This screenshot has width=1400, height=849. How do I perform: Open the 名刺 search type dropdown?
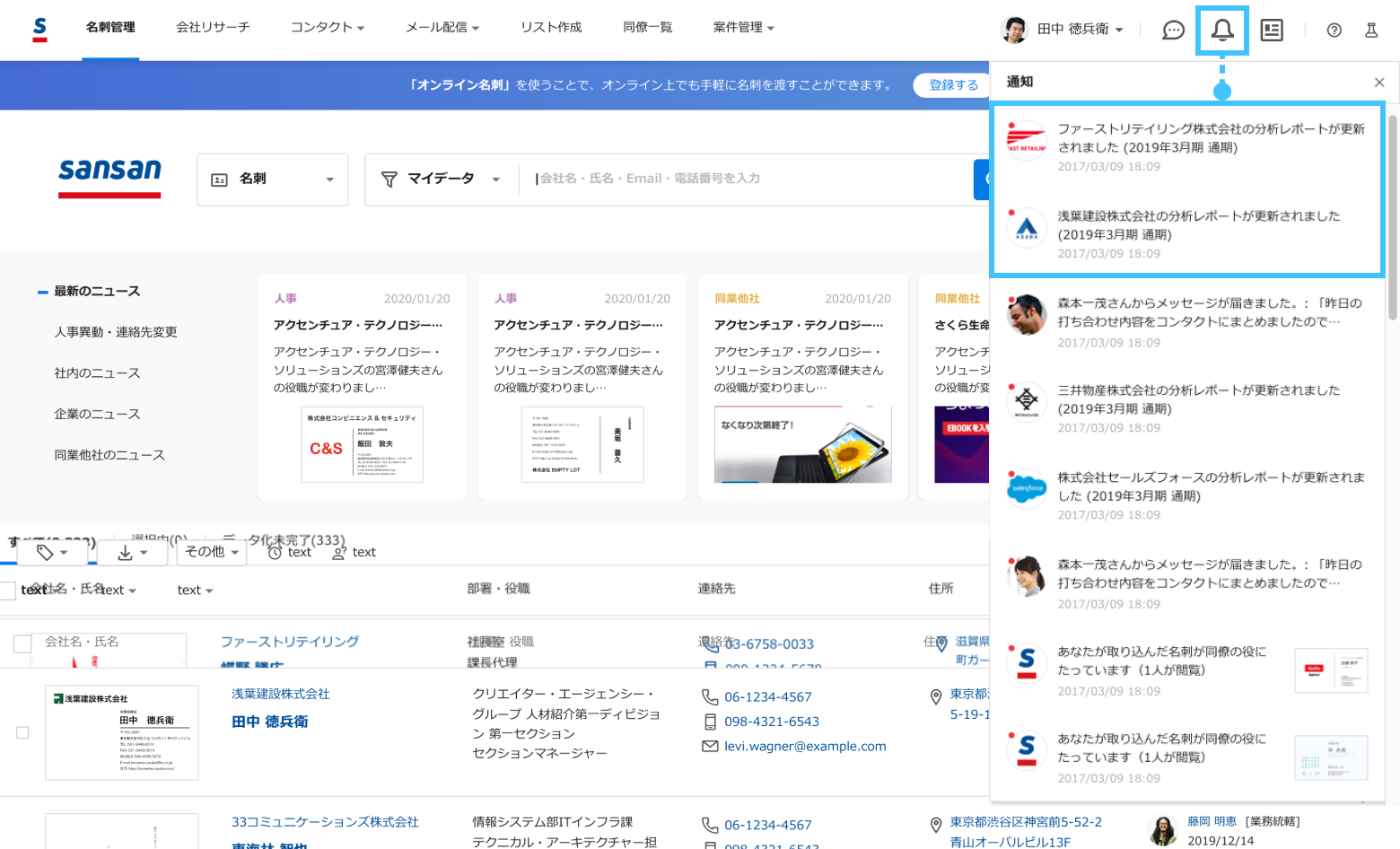(x=273, y=179)
